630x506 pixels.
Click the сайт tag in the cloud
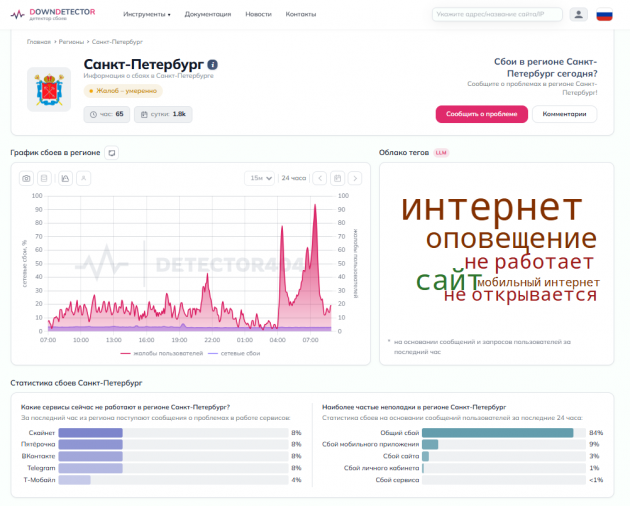click(449, 281)
